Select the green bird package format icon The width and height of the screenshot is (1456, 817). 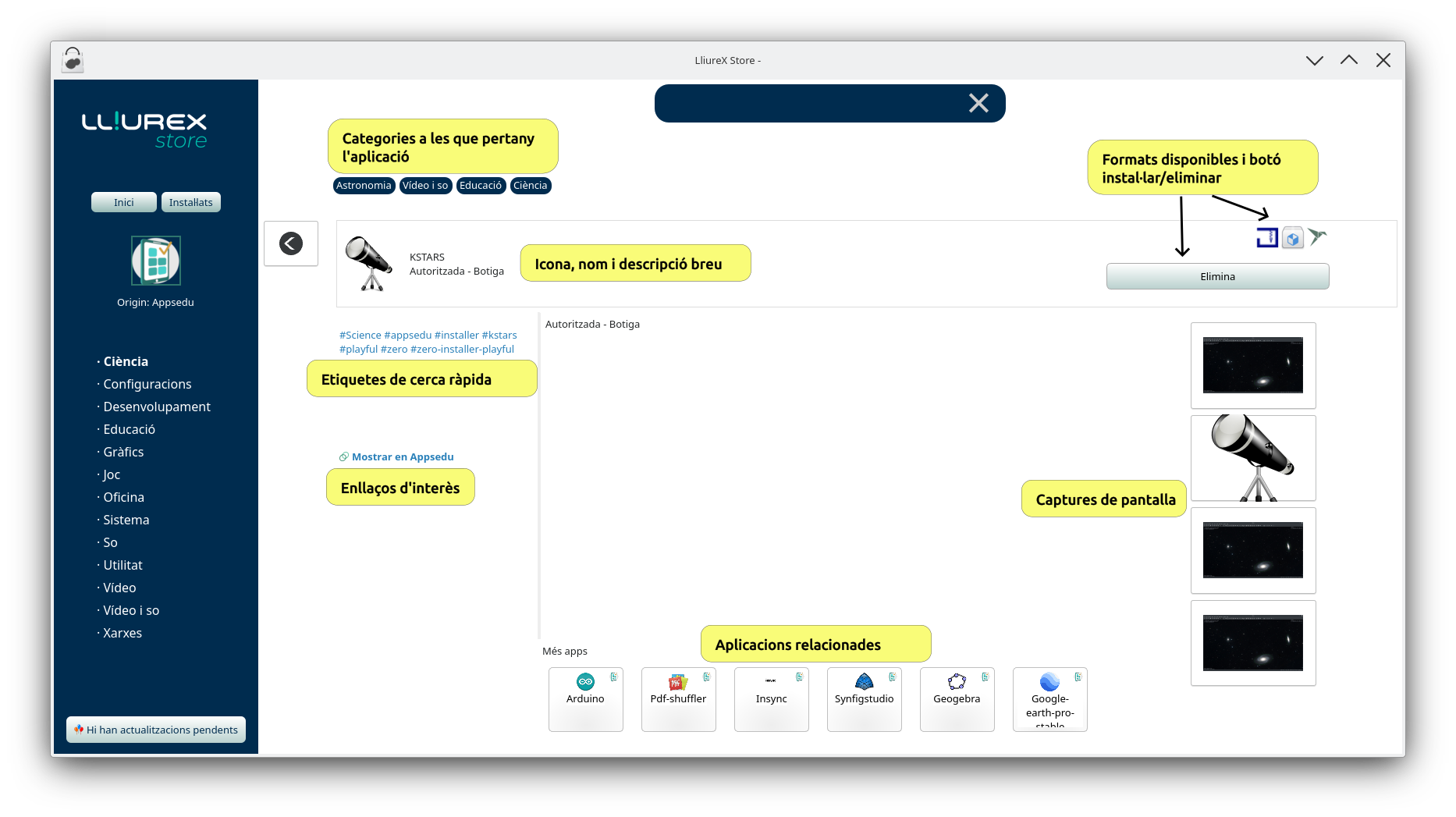click(1317, 237)
